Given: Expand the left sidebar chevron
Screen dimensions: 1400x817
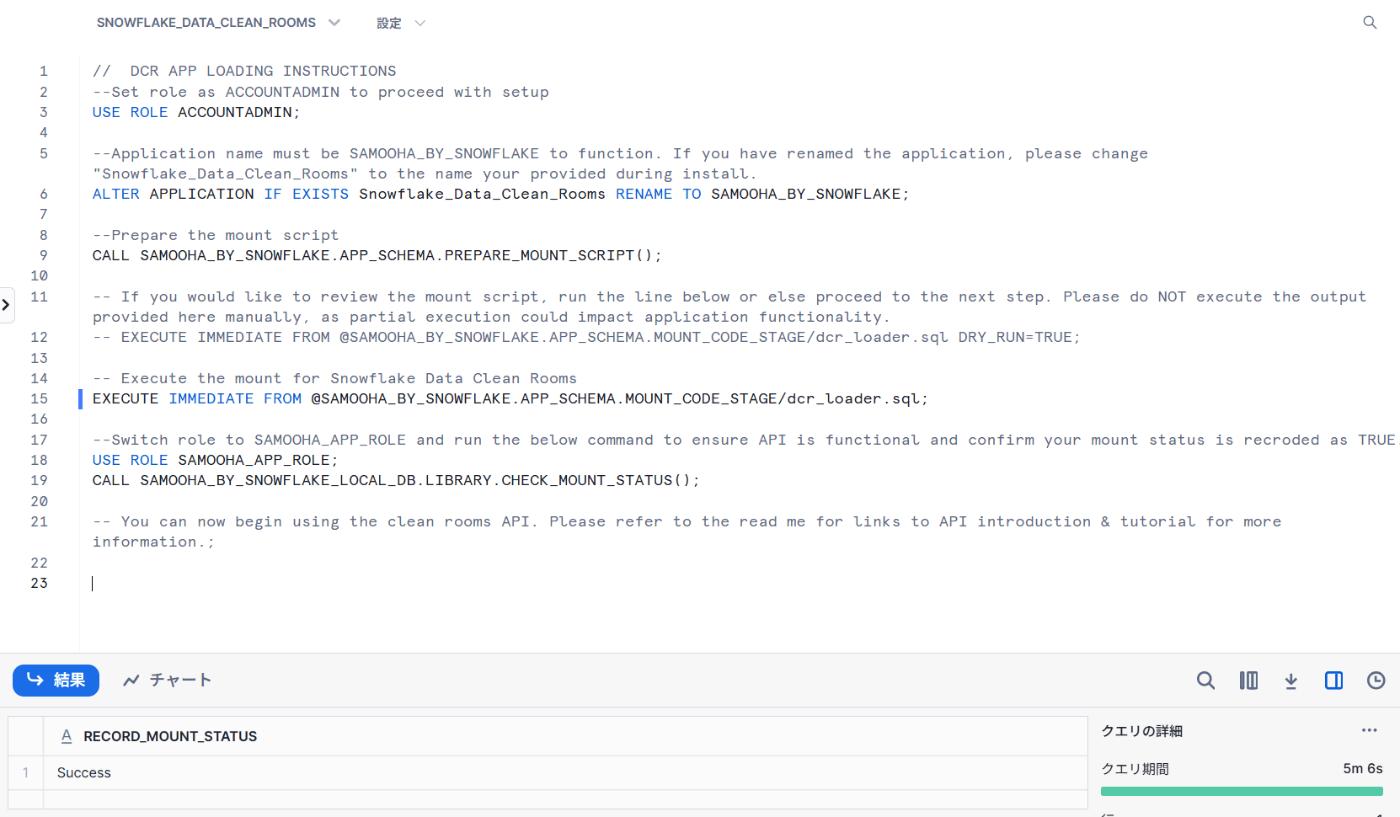Looking at the screenshot, I should [x=6, y=304].
